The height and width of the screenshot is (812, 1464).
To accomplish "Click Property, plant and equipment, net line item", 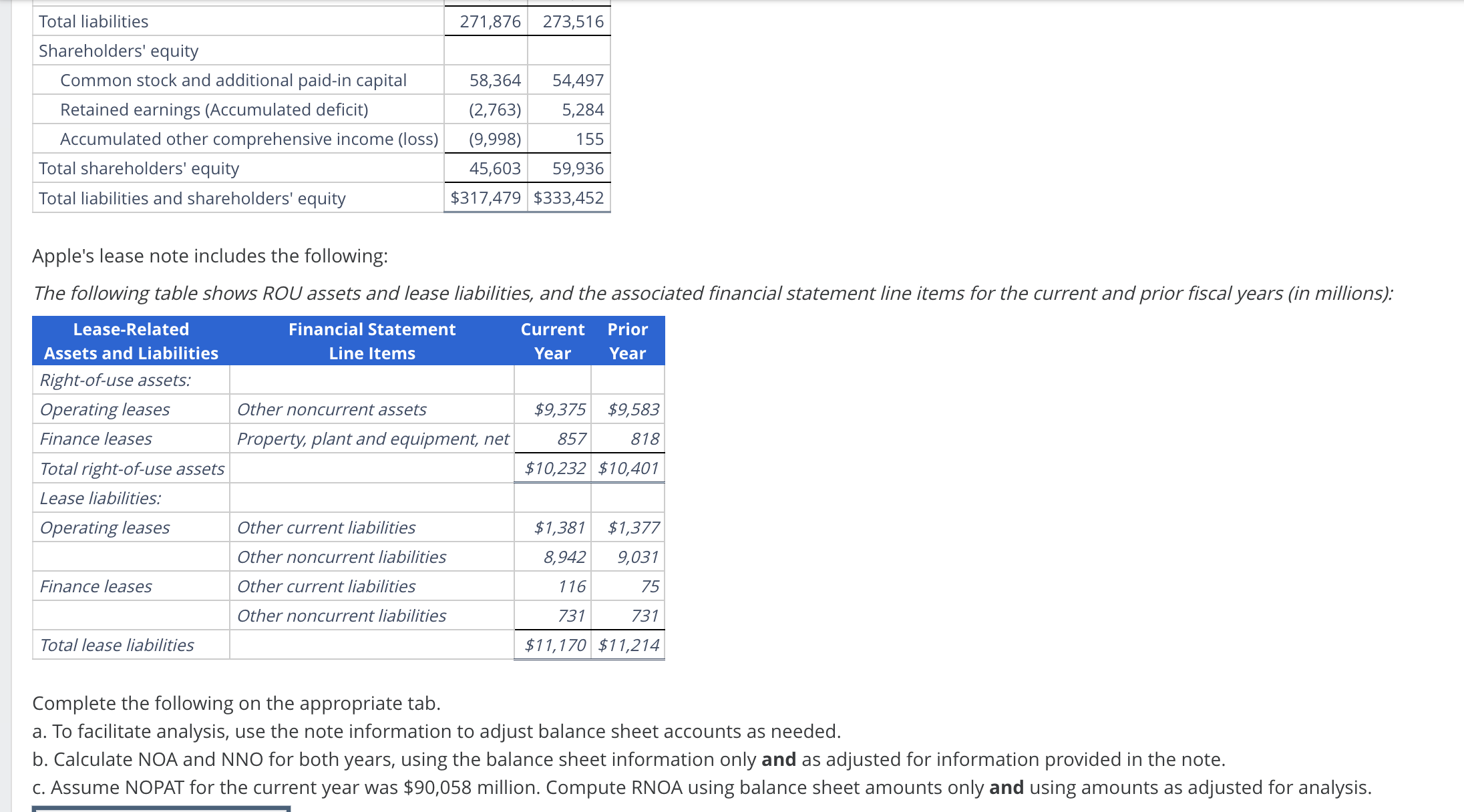I will (x=372, y=439).
